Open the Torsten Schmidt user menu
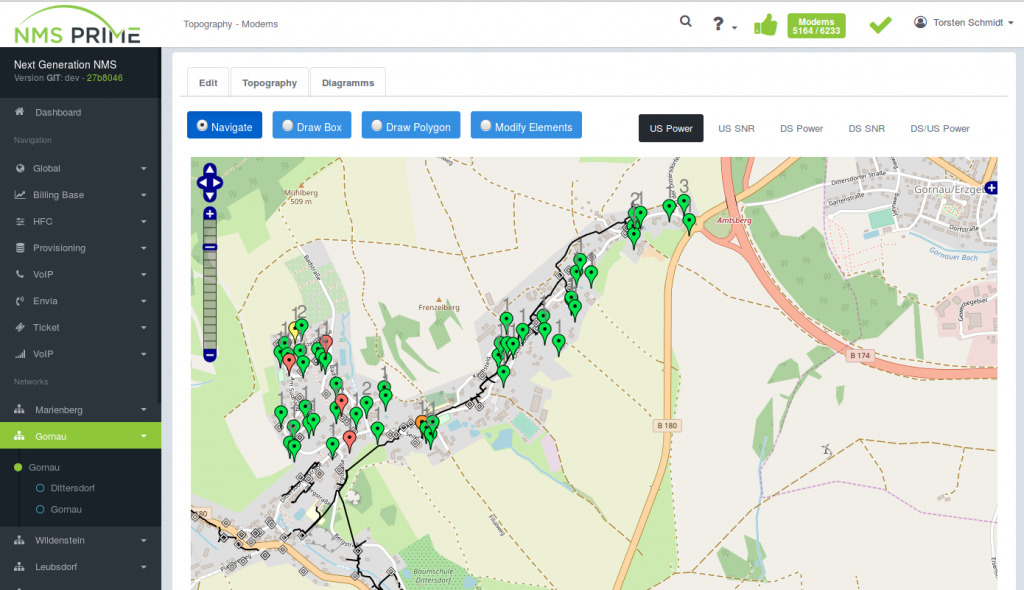 (x=964, y=22)
